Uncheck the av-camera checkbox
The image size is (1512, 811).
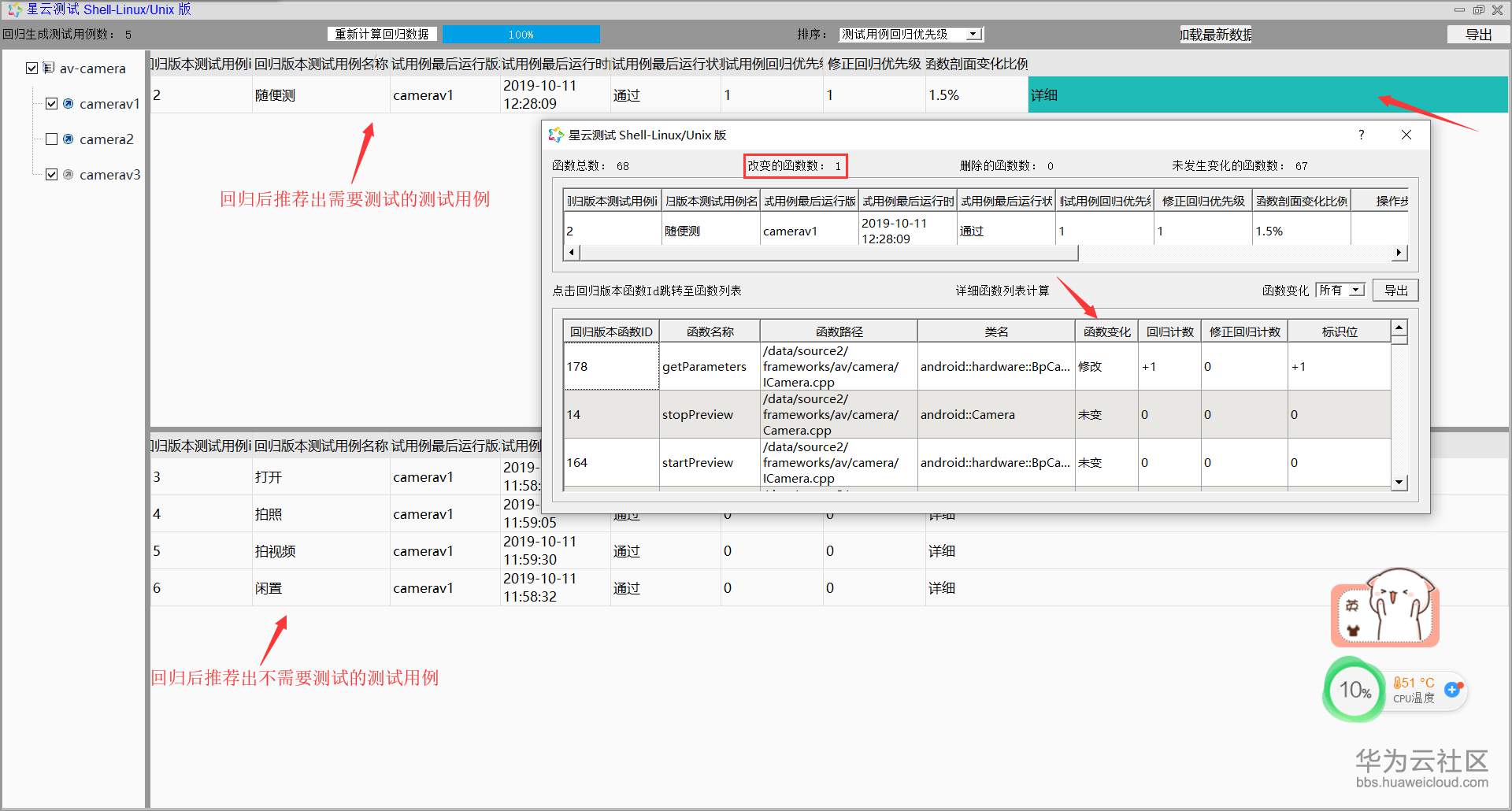pyautogui.click(x=31, y=68)
